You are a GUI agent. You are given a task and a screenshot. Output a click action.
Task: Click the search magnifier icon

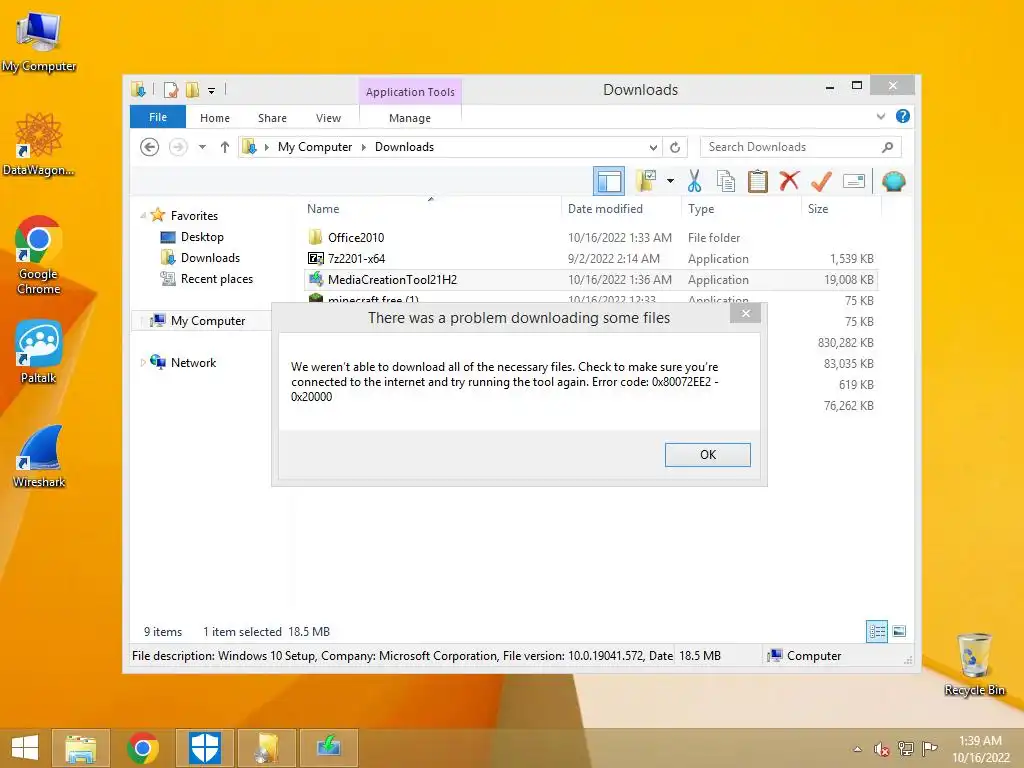tap(888, 147)
